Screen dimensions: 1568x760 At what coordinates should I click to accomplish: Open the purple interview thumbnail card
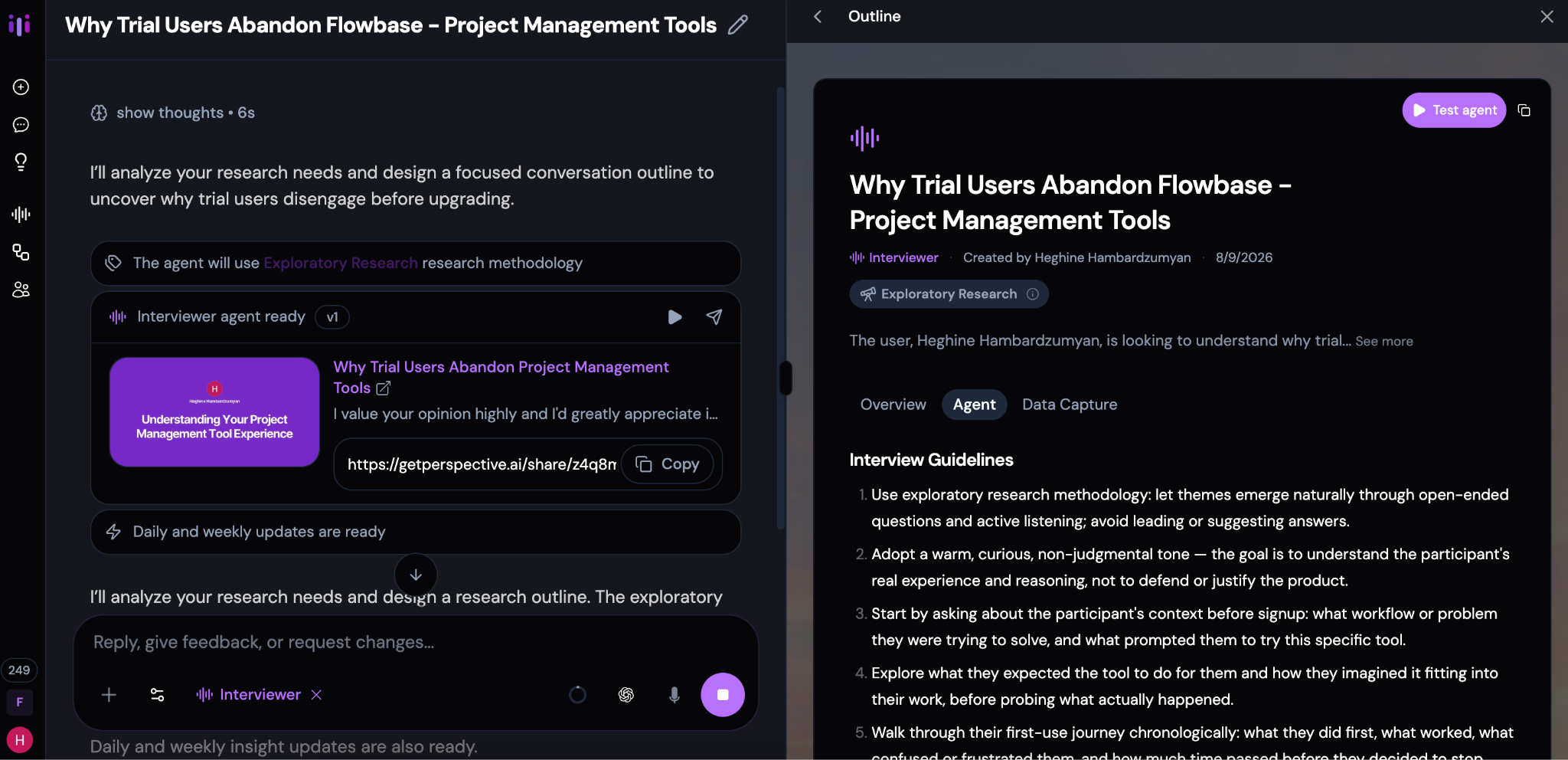214,412
